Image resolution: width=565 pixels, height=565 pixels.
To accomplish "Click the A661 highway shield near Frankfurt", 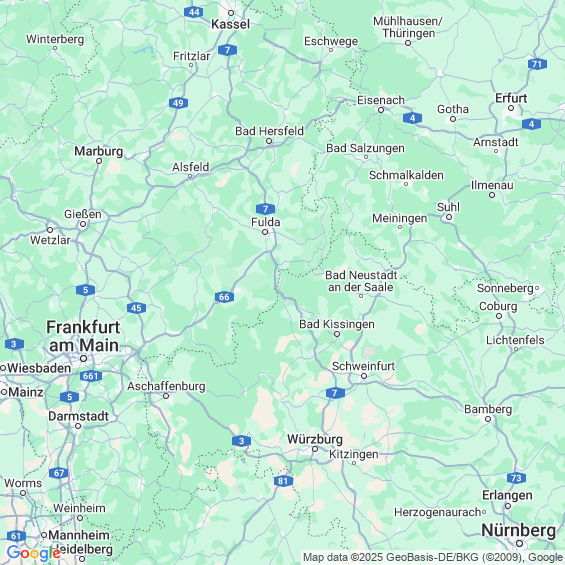I will pyautogui.click(x=91, y=376).
